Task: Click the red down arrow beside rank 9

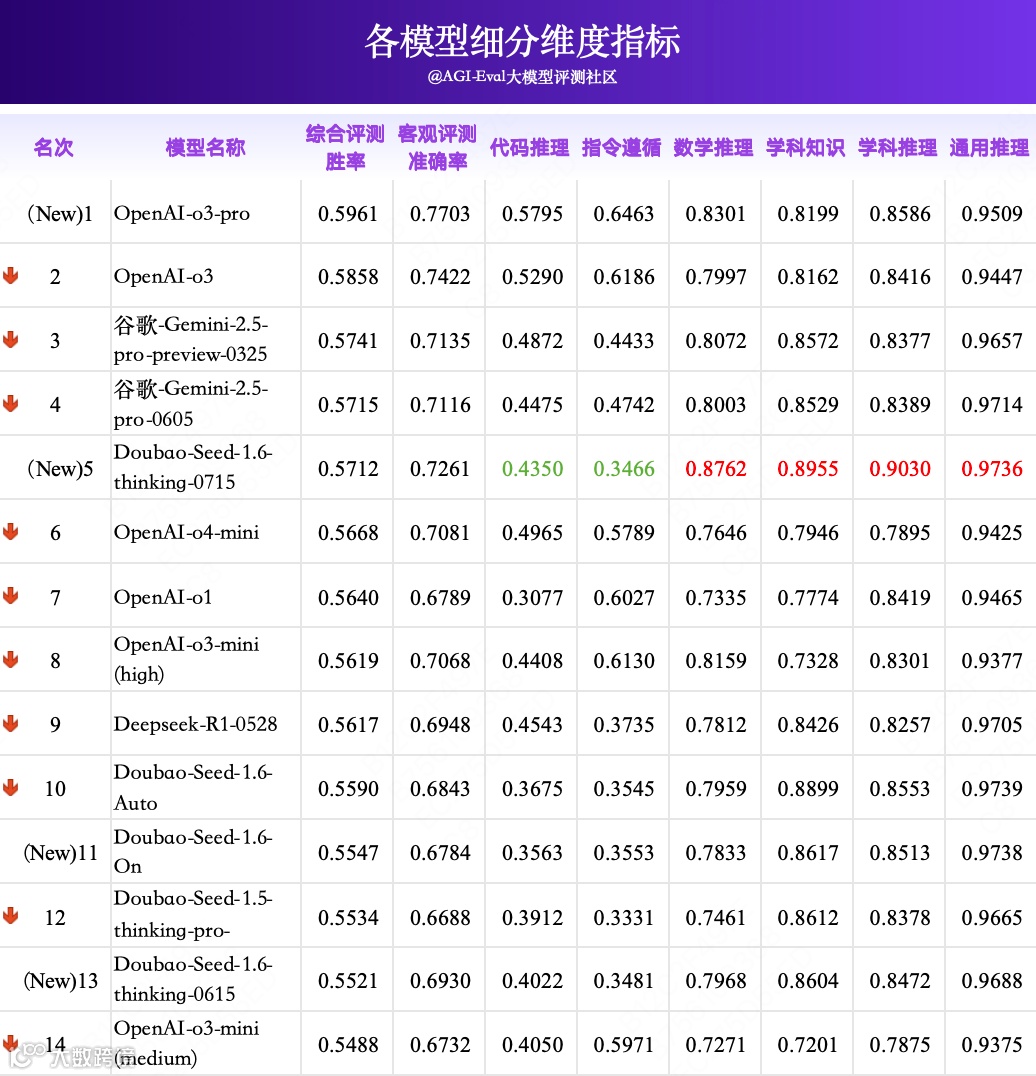Action: pyautogui.click(x=10, y=723)
